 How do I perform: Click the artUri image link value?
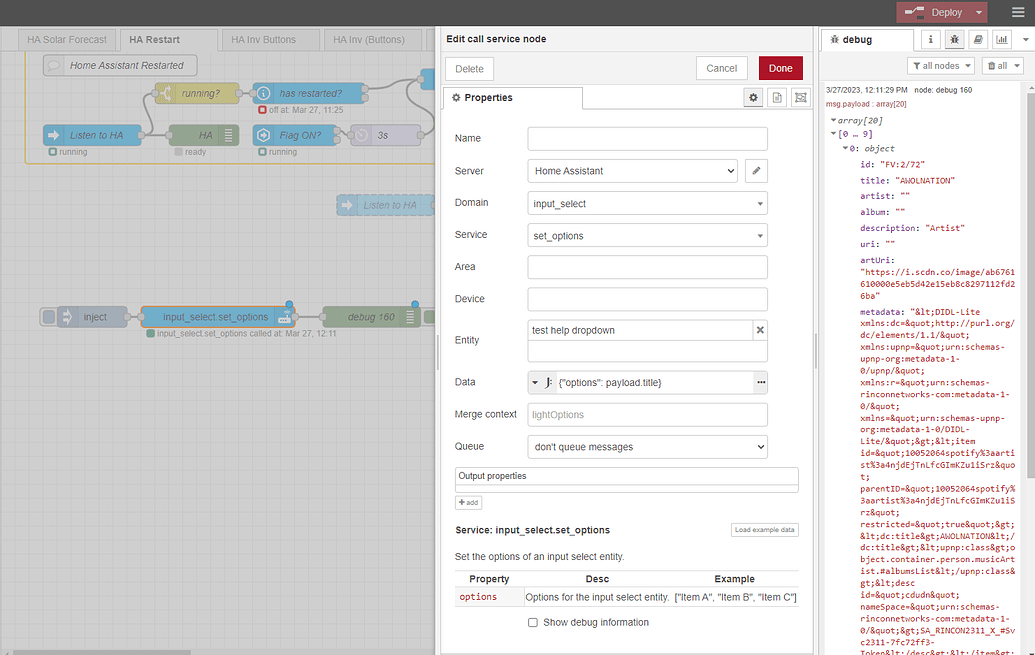pos(937,284)
